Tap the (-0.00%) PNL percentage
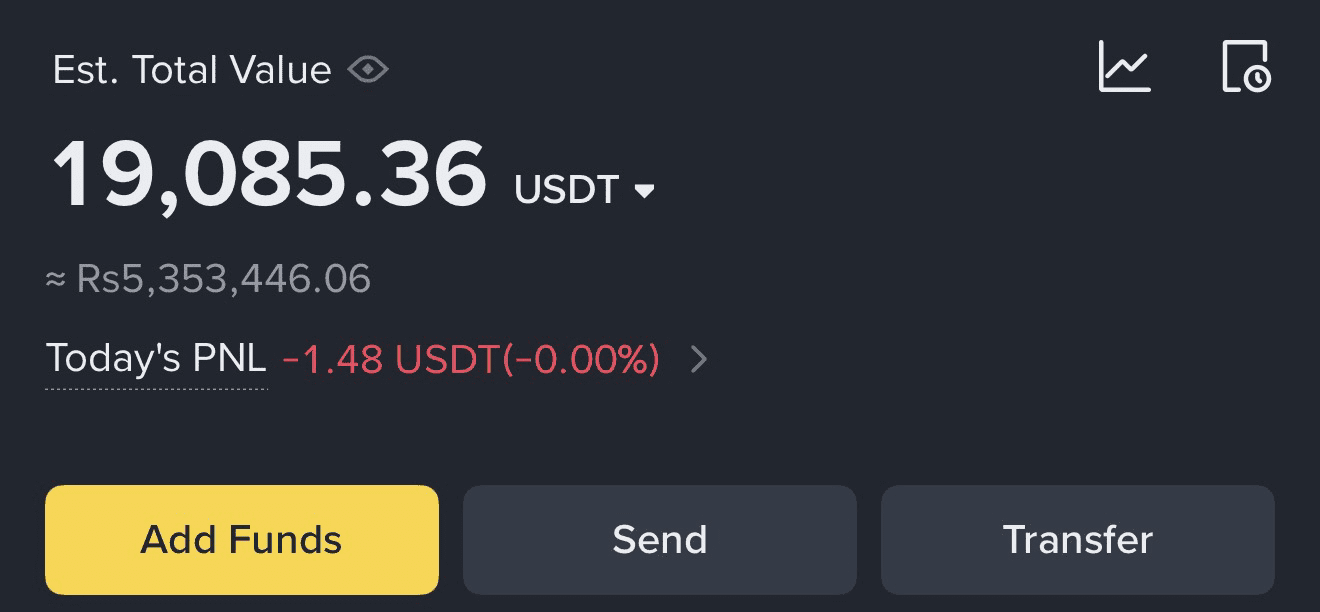Viewport: 1320px width, 612px height. click(x=581, y=359)
